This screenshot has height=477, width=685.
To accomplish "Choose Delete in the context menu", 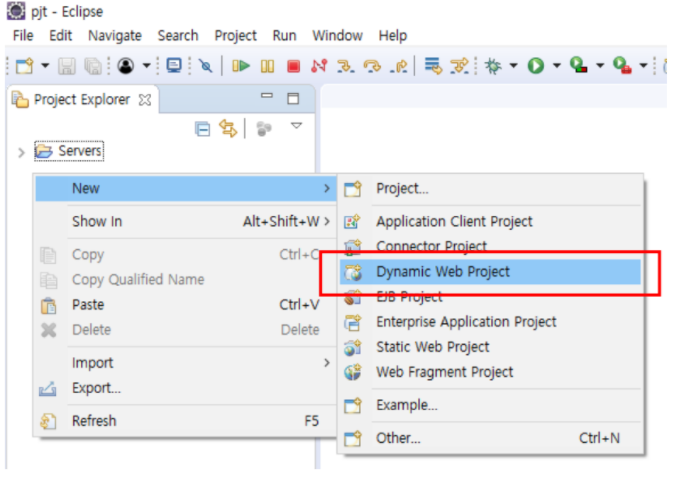I will click(x=186, y=330).
